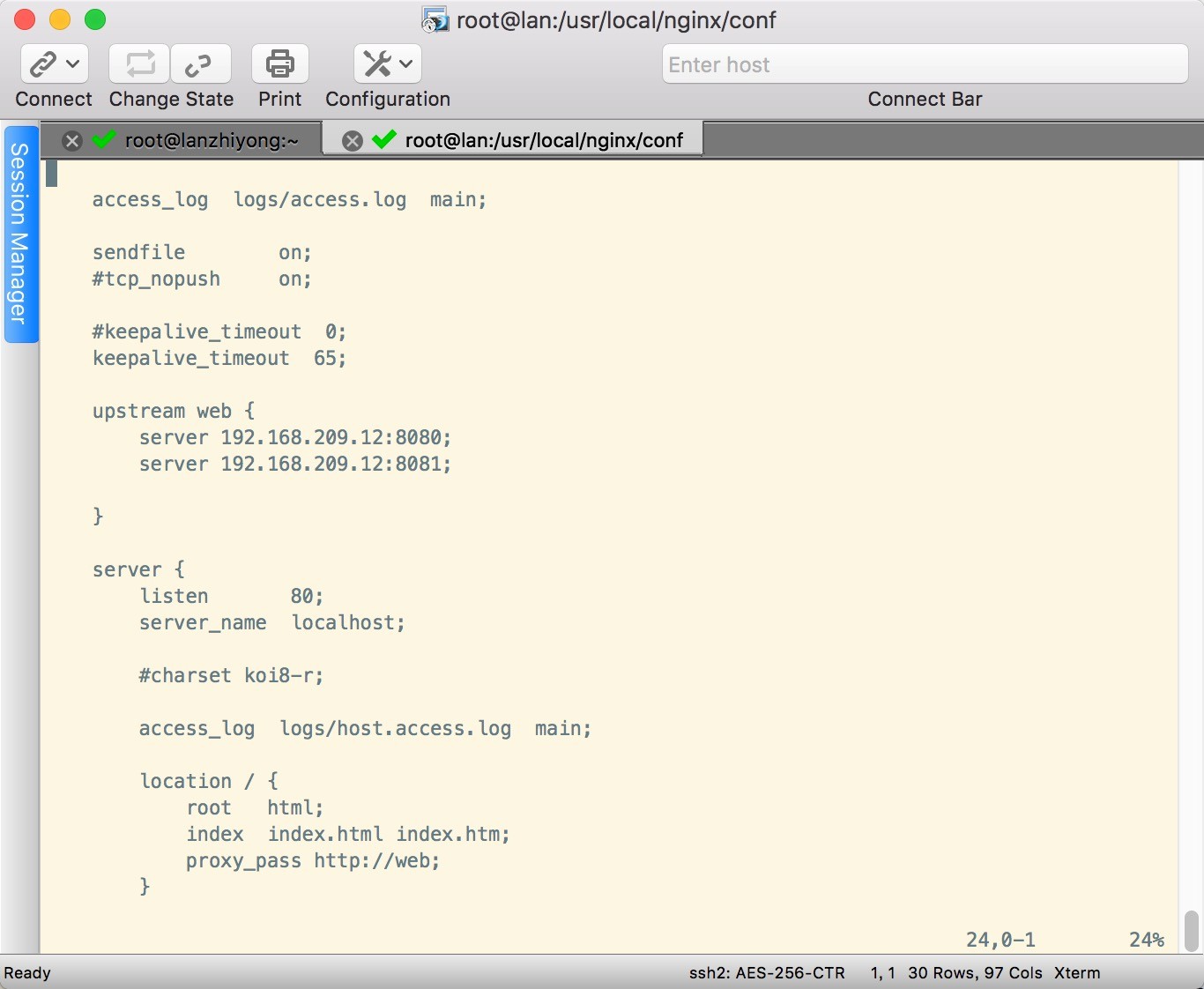Focus the Enter host field

tap(925, 64)
